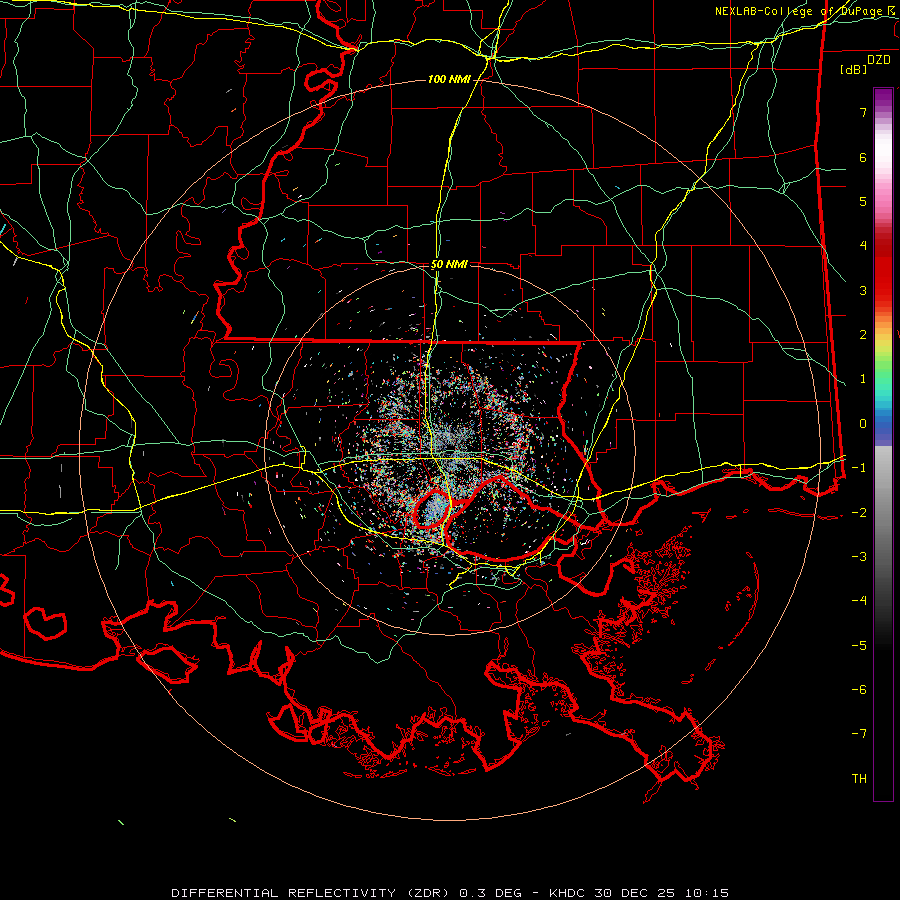Click the 100 NMI range ring label
This screenshot has width=900, height=900.
coord(449,79)
